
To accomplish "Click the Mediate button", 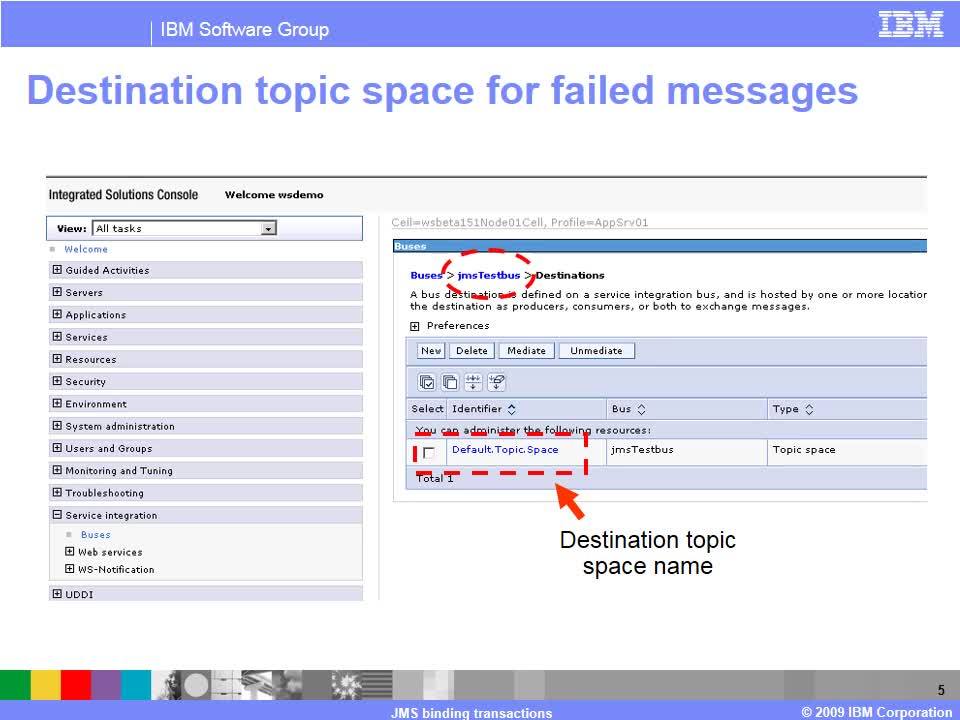I will [x=527, y=351].
